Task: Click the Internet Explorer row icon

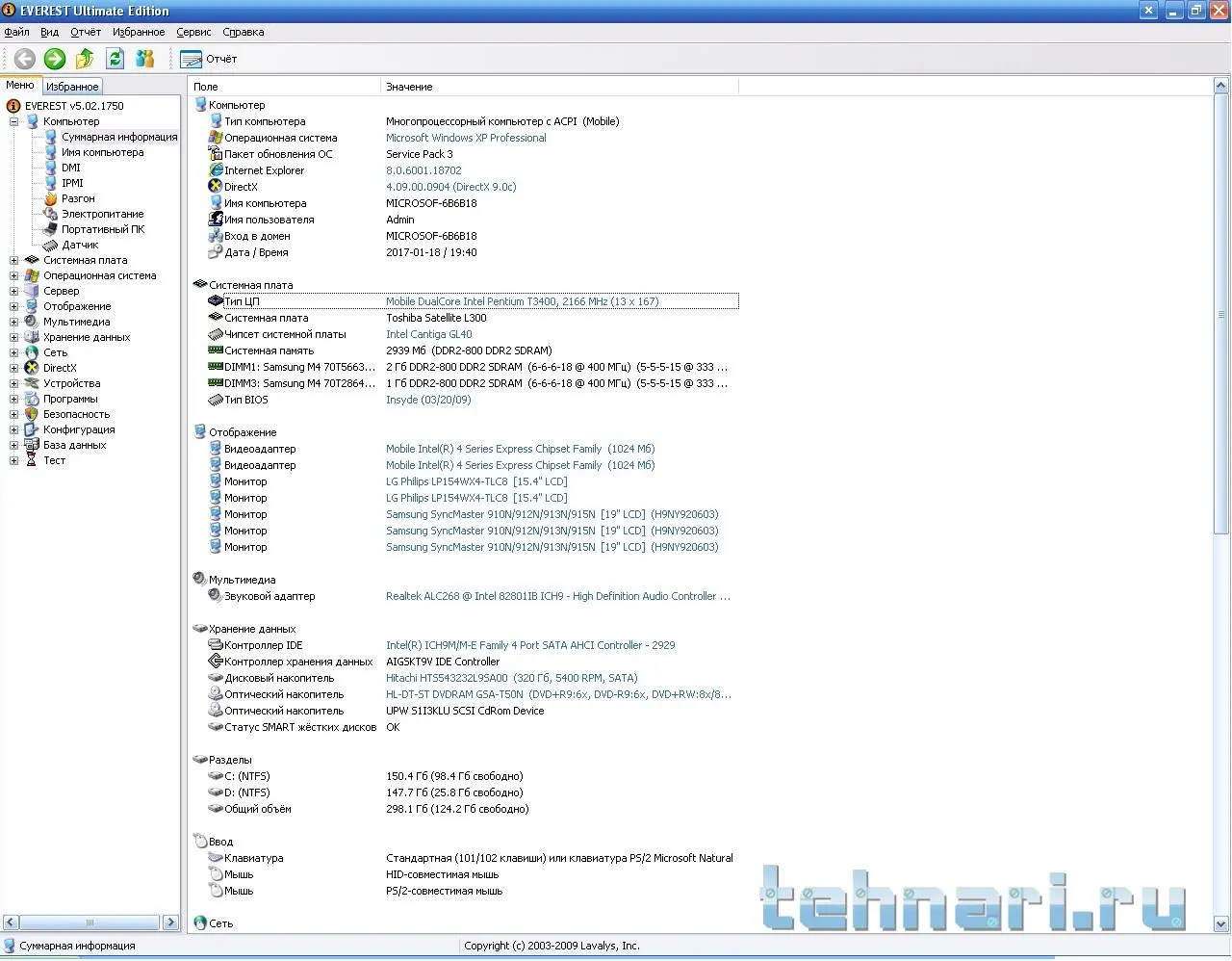Action: point(216,170)
